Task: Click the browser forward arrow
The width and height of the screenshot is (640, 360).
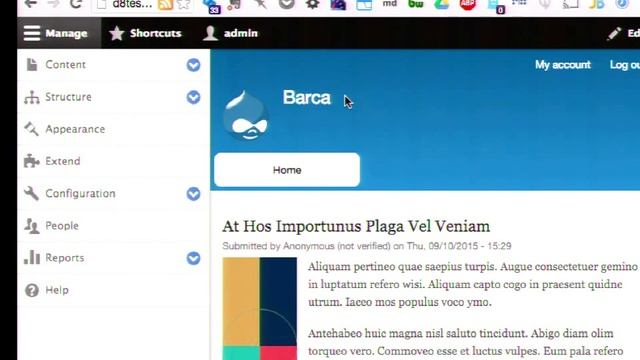Action: click(53, 4)
